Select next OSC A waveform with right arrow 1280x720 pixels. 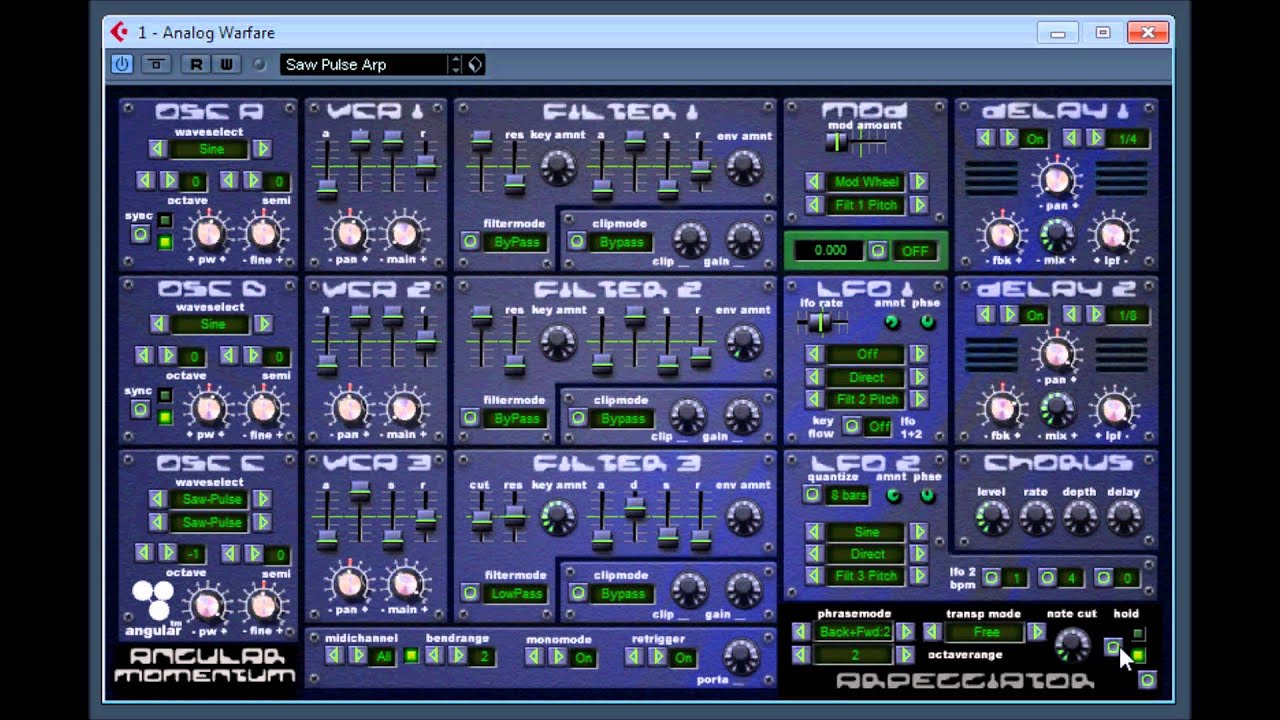(262, 149)
